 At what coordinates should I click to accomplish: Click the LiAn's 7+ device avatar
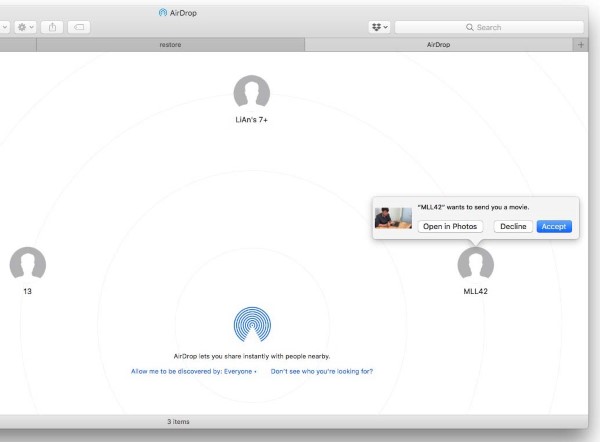(251, 93)
